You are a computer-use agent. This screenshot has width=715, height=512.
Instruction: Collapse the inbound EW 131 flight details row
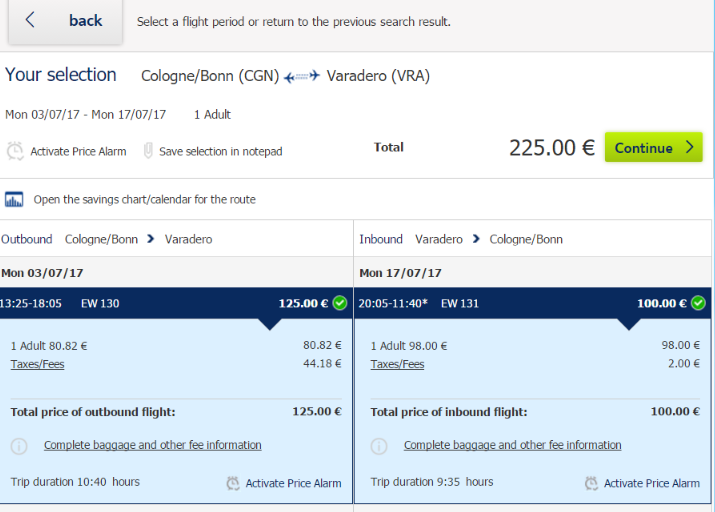coord(533,303)
